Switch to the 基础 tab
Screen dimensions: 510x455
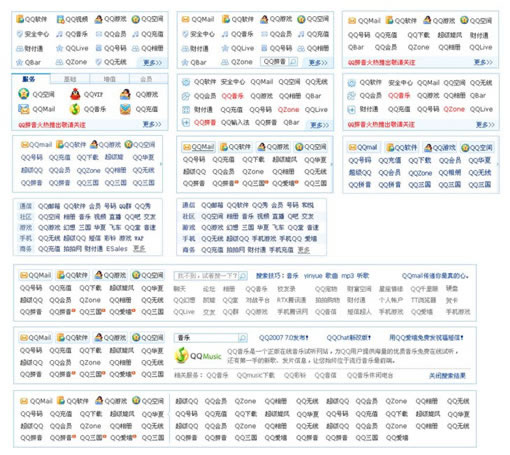pyautogui.click(x=70, y=79)
